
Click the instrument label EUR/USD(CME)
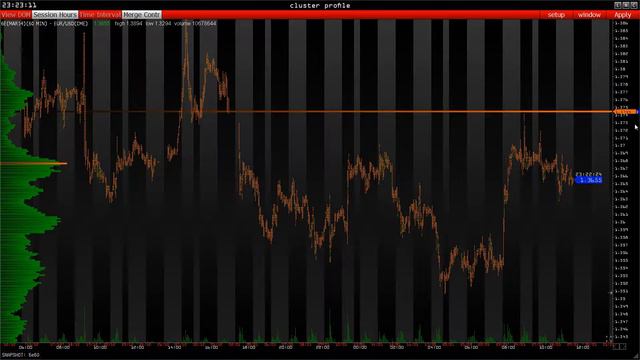point(71,24)
